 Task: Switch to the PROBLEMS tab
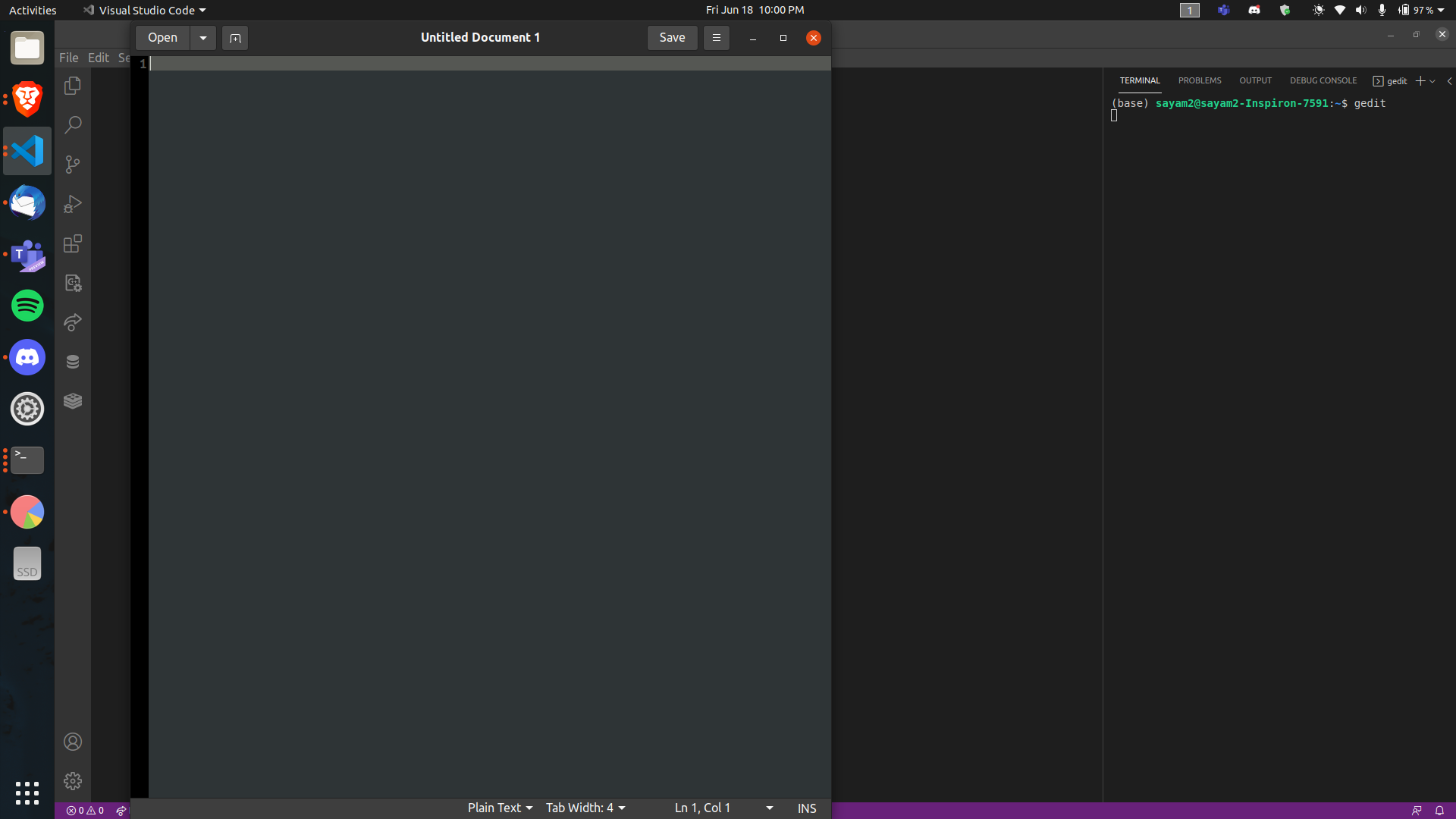point(1200,80)
